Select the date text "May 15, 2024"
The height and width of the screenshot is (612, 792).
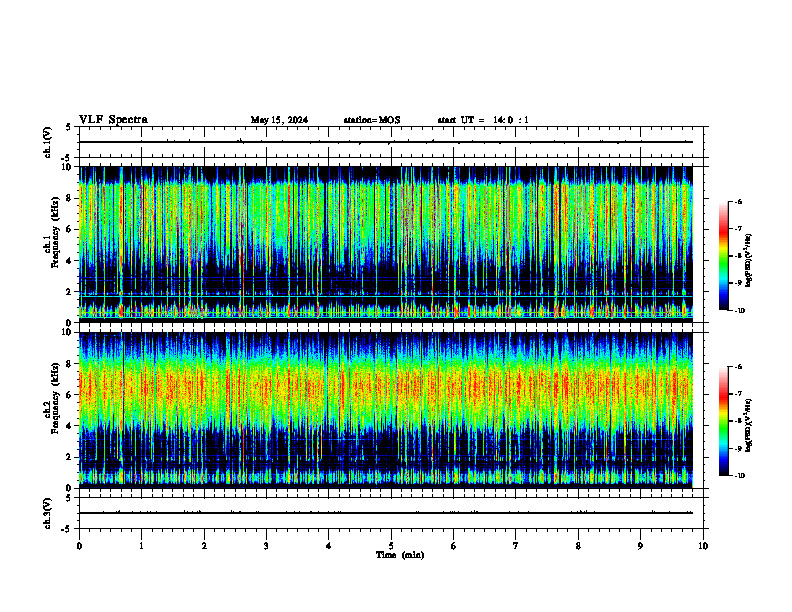pyautogui.click(x=279, y=120)
